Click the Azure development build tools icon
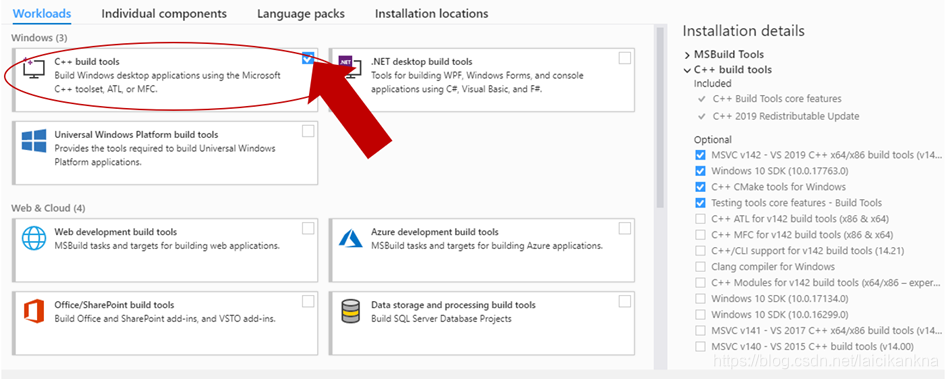The width and height of the screenshot is (948, 379). click(351, 238)
